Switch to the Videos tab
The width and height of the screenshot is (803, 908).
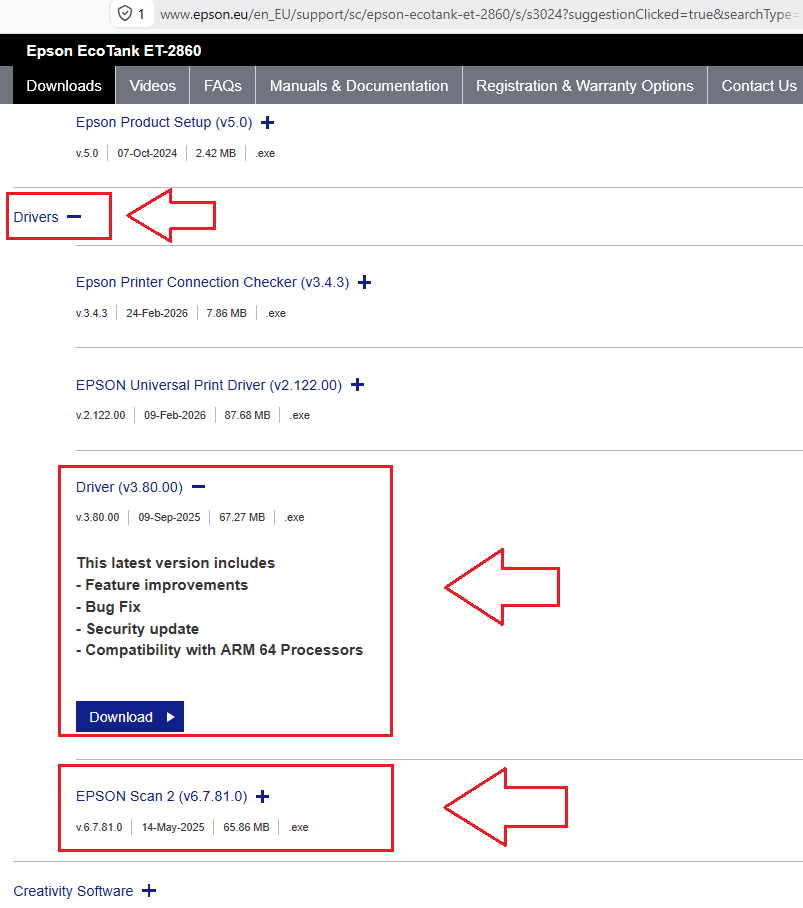point(153,86)
